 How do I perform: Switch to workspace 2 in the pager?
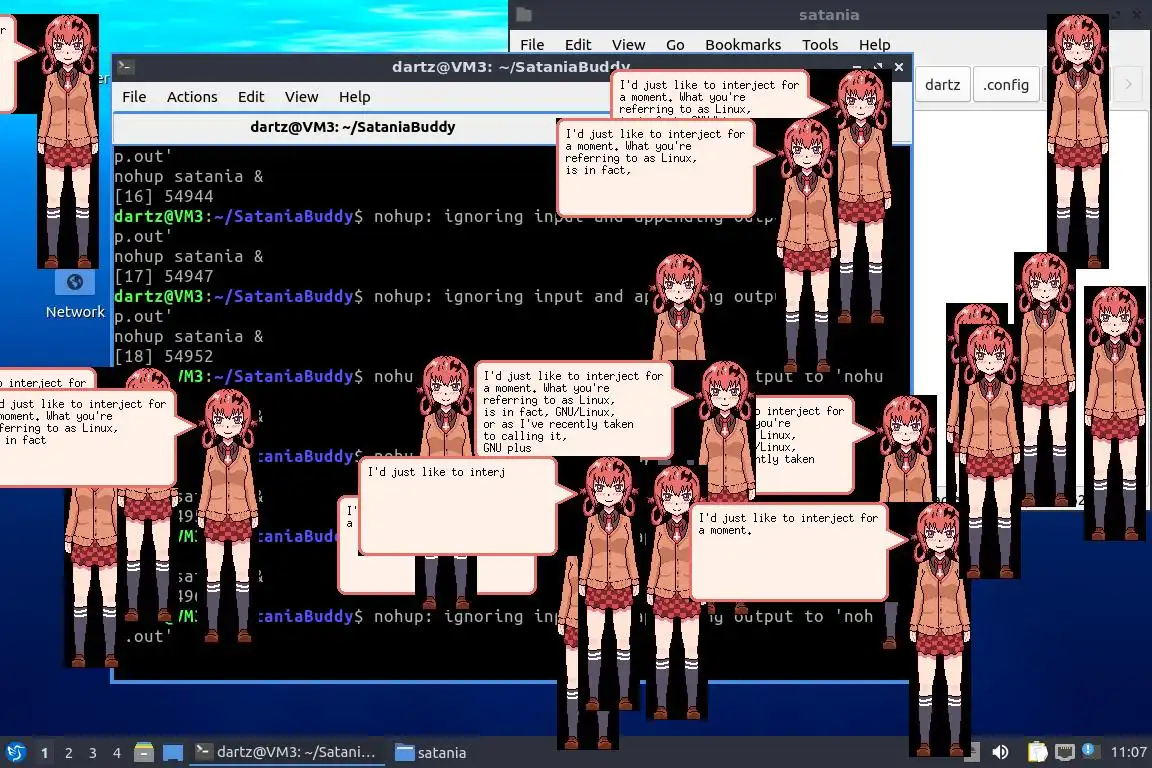69,753
